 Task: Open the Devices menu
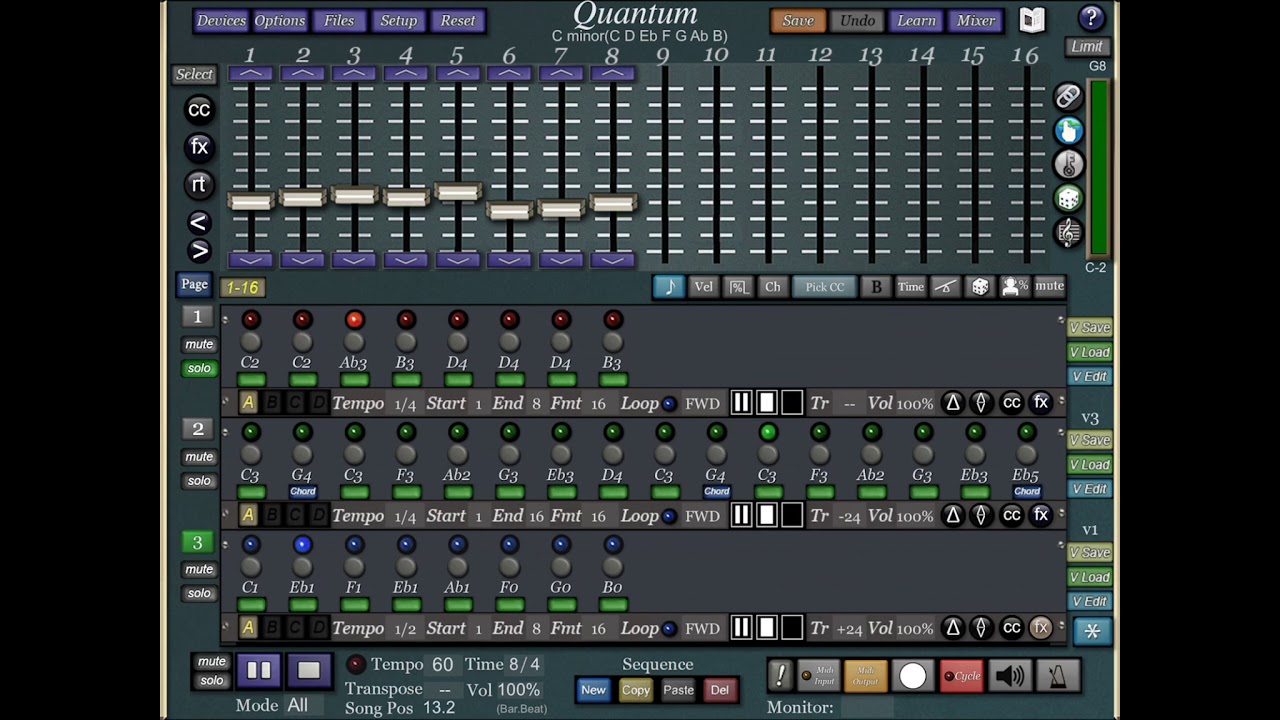point(221,20)
